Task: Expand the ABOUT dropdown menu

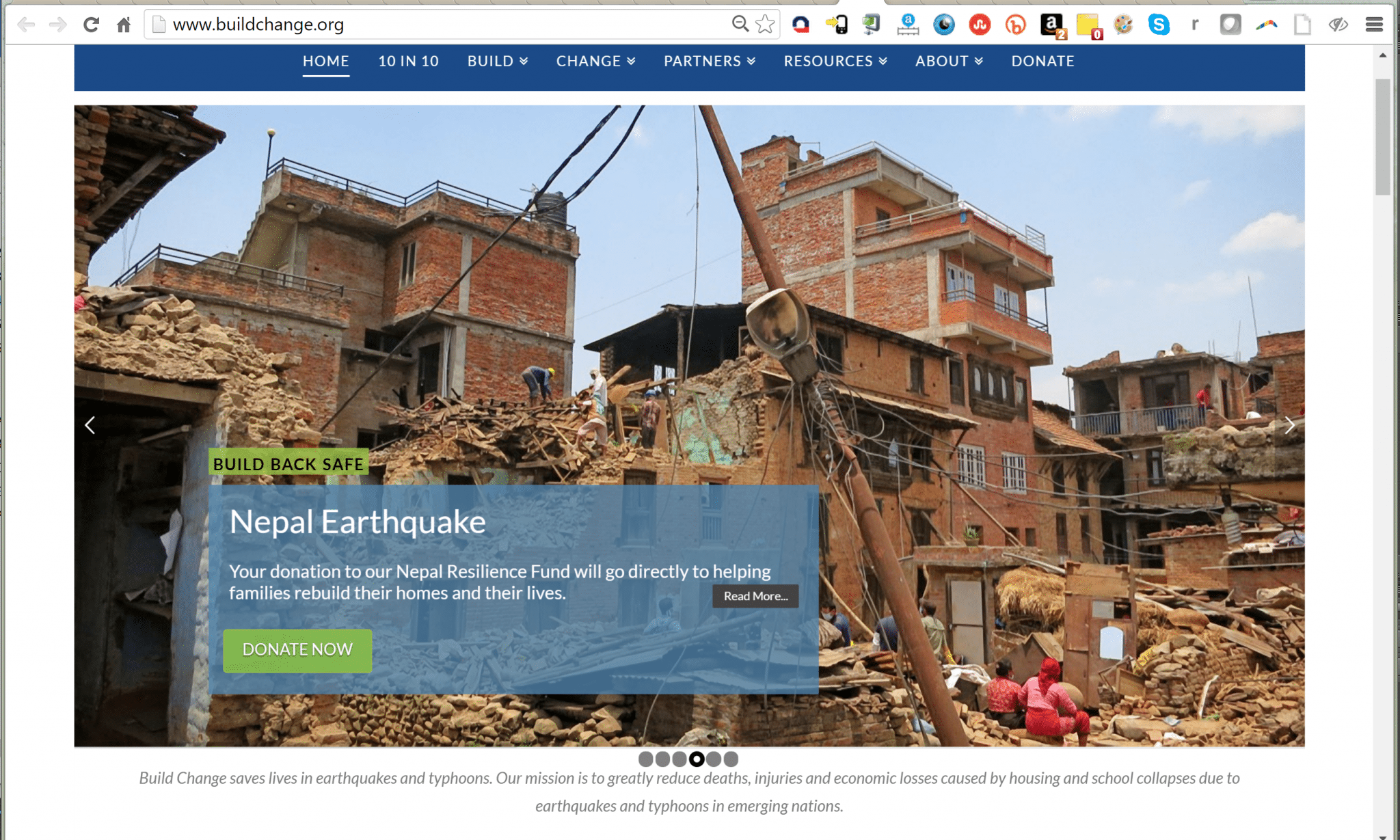Action: [x=950, y=61]
